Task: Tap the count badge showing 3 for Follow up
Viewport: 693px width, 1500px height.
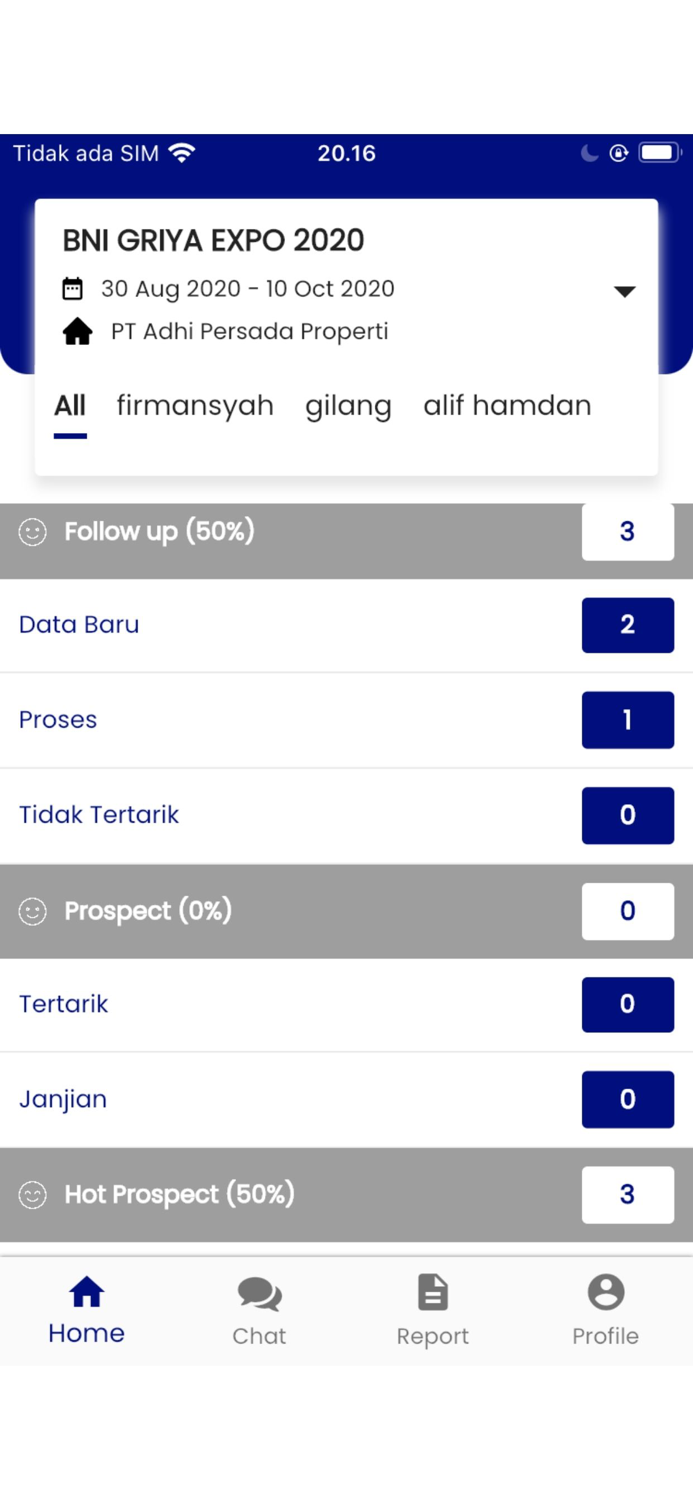Action: [627, 531]
